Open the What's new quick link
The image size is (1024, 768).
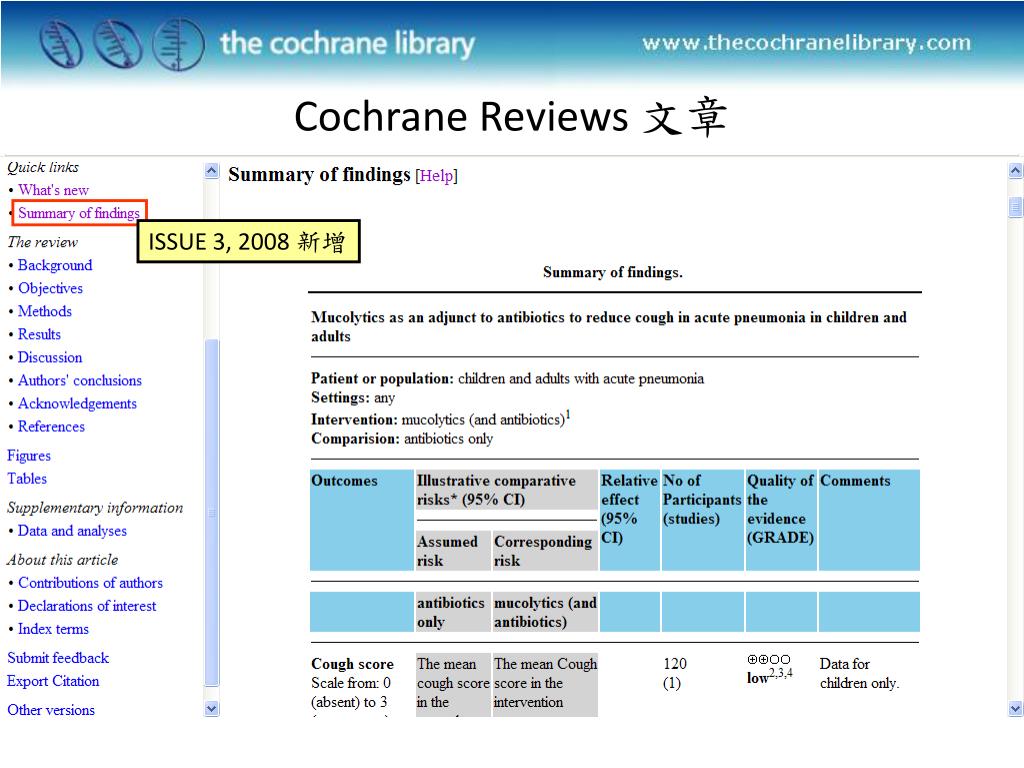pos(53,190)
